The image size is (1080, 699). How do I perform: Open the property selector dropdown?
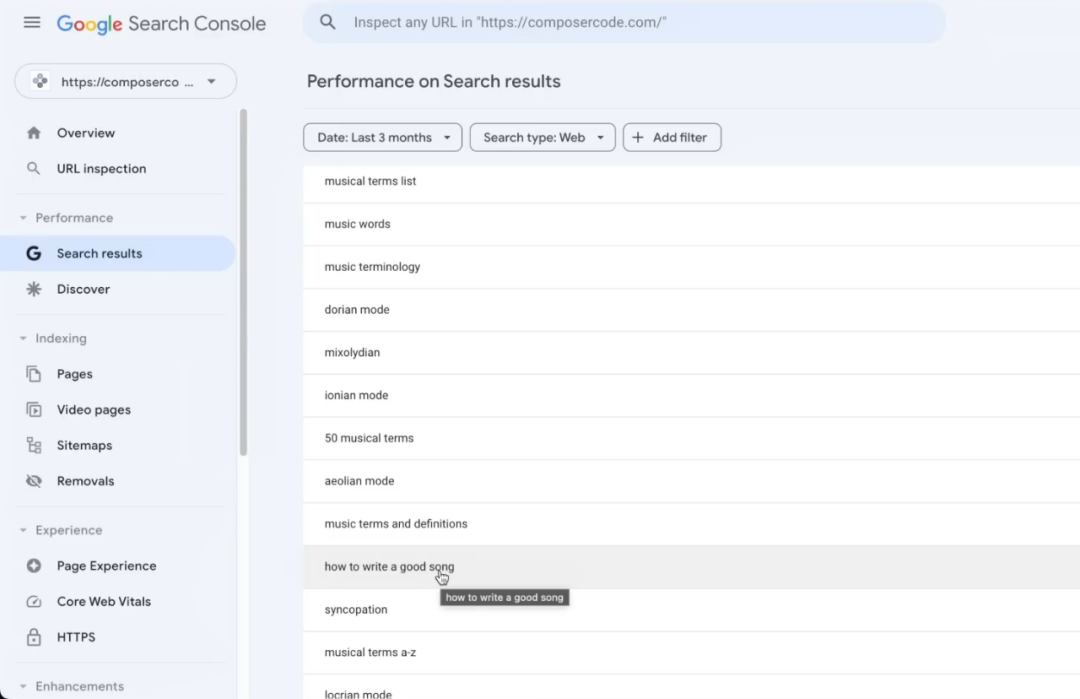(126, 82)
